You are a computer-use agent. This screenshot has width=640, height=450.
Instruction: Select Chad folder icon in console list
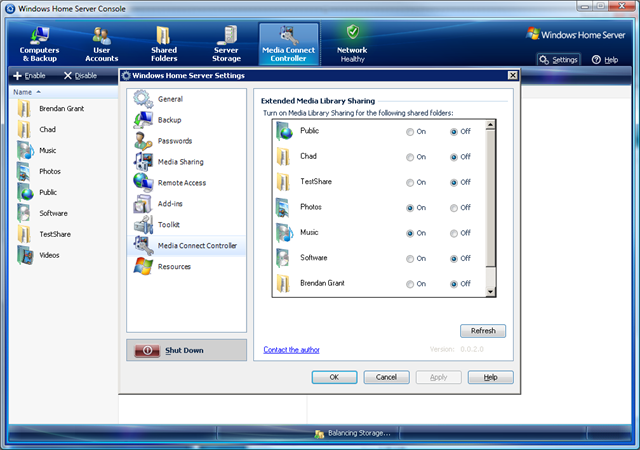(x=24, y=129)
